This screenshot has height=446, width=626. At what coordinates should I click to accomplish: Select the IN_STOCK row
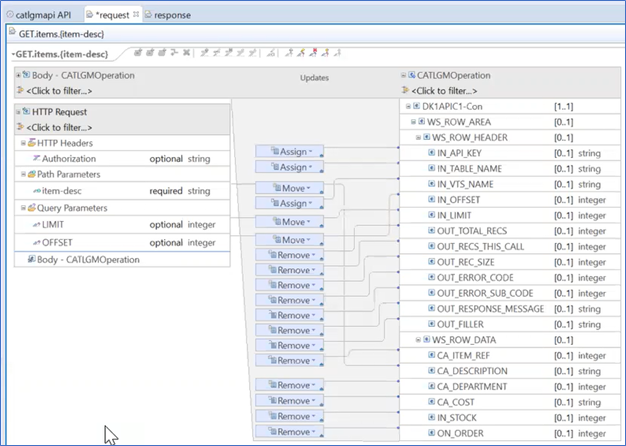510,418
